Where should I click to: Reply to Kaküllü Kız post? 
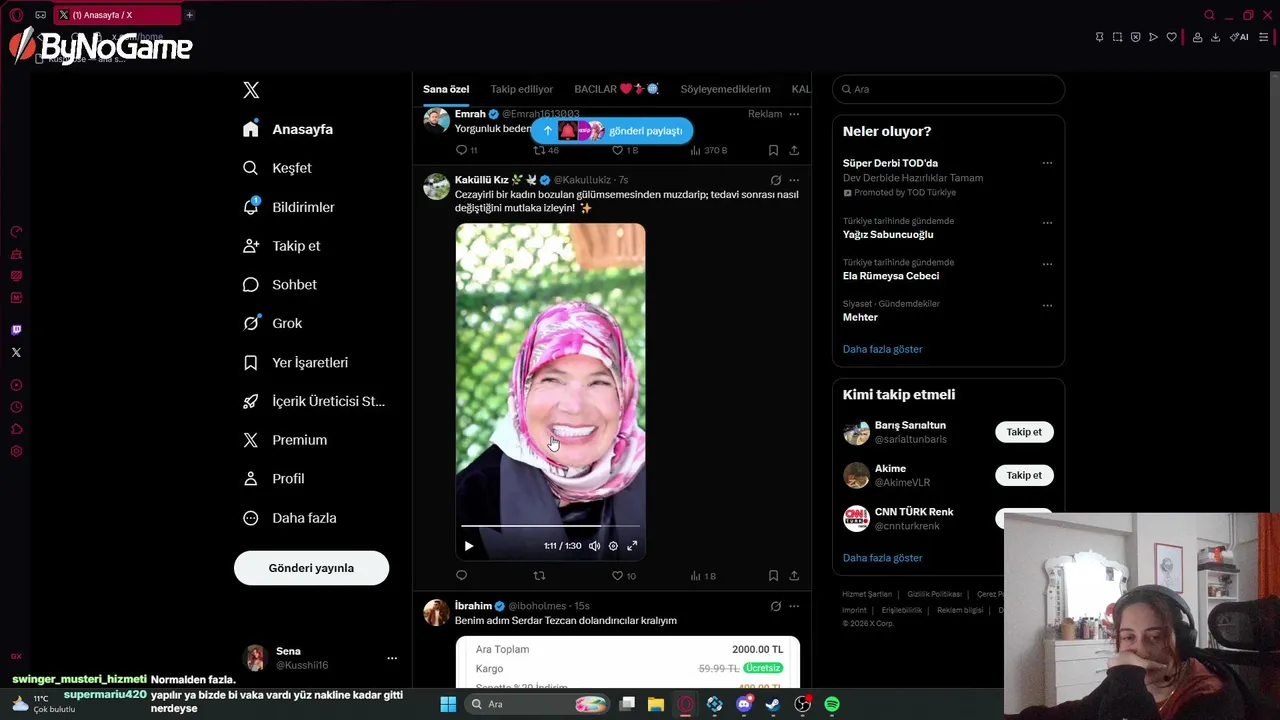pyautogui.click(x=461, y=575)
